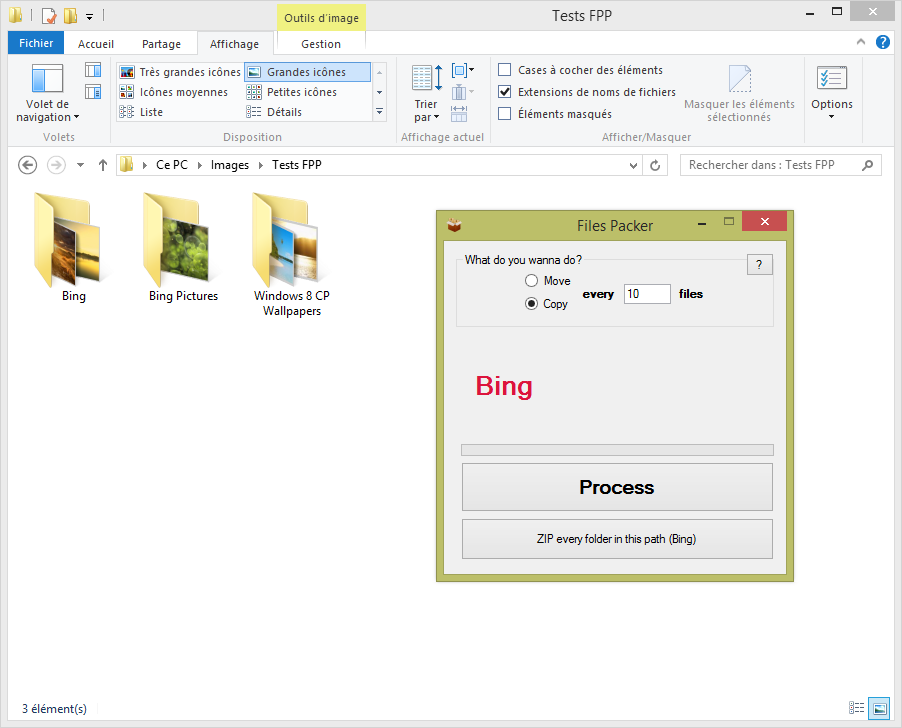The image size is (902, 728).
Task: Select Grandes icônes layout
Action: click(x=307, y=72)
